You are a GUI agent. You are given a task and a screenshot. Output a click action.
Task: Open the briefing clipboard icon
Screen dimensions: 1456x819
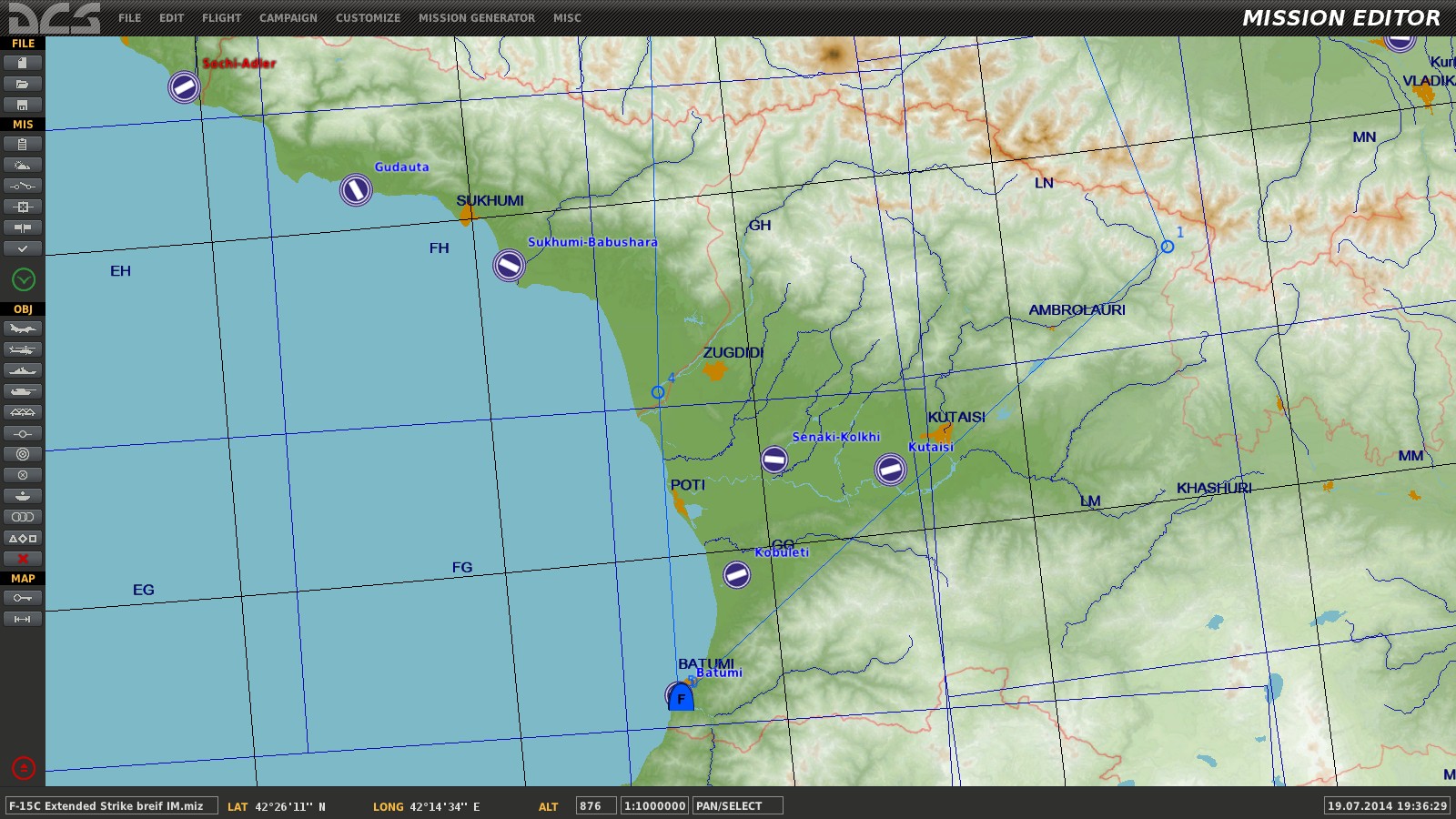[23, 144]
